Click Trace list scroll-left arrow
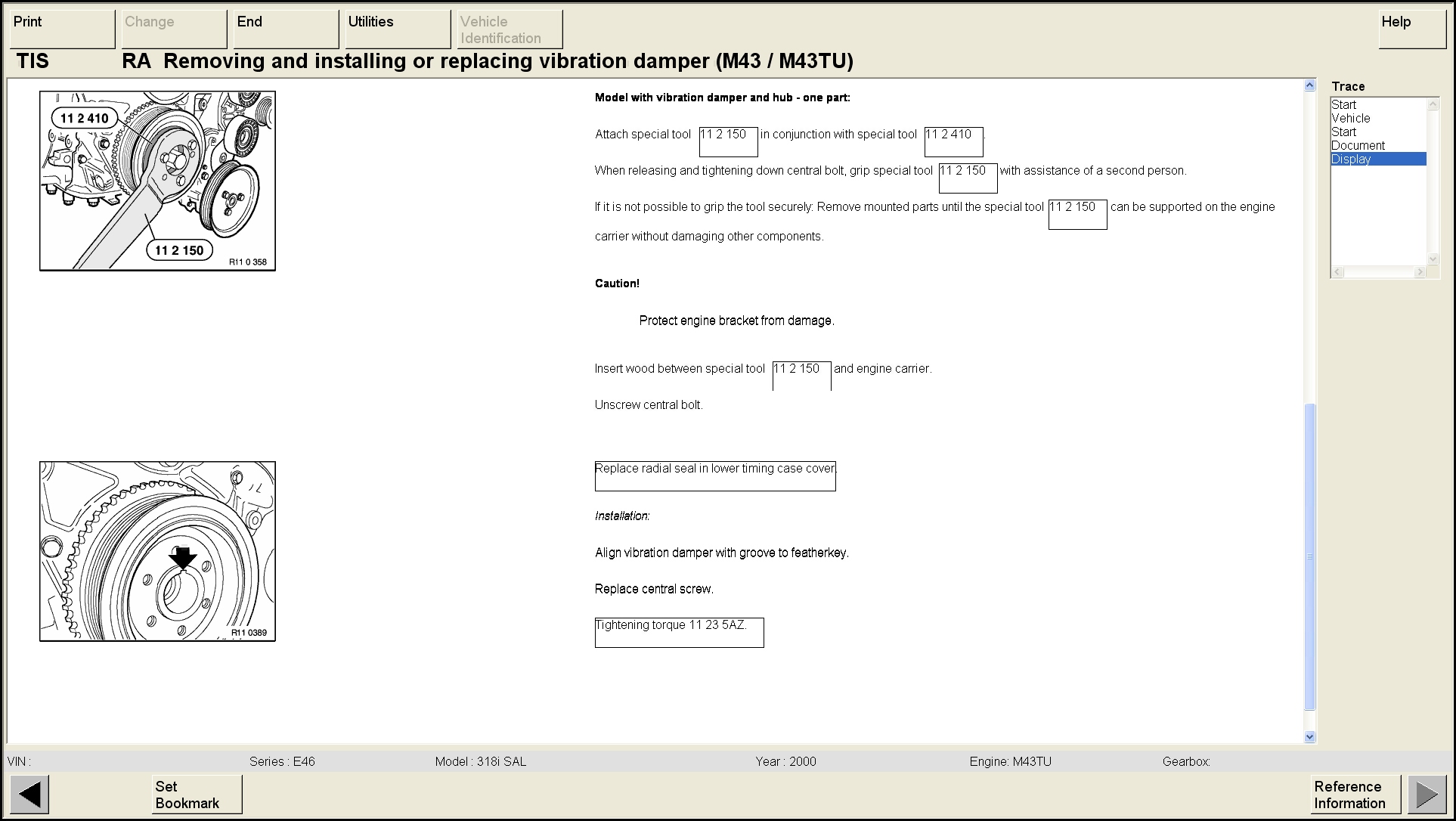This screenshot has height=821, width=1456. (1338, 271)
